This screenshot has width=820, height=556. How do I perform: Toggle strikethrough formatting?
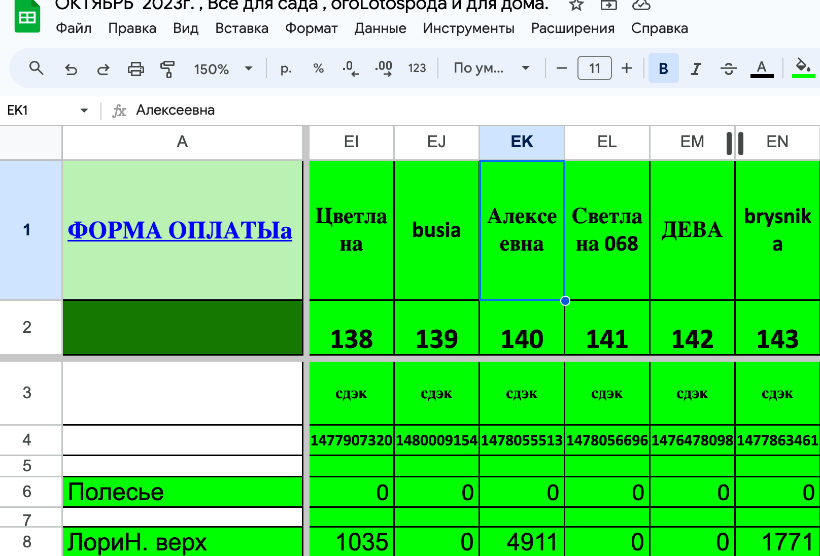pyautogui.click(x=728, y=69)
